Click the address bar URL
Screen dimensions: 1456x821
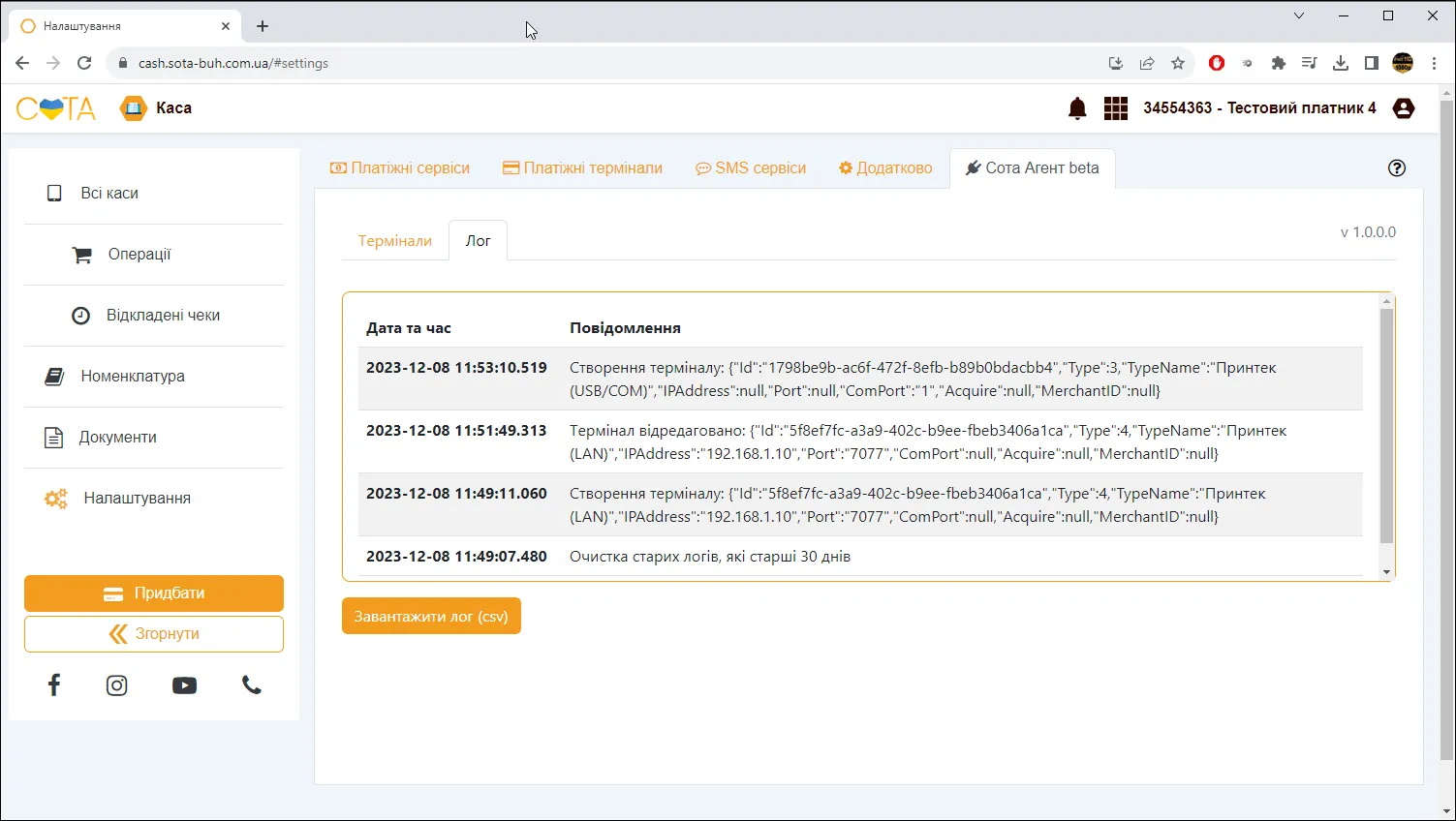233,63
